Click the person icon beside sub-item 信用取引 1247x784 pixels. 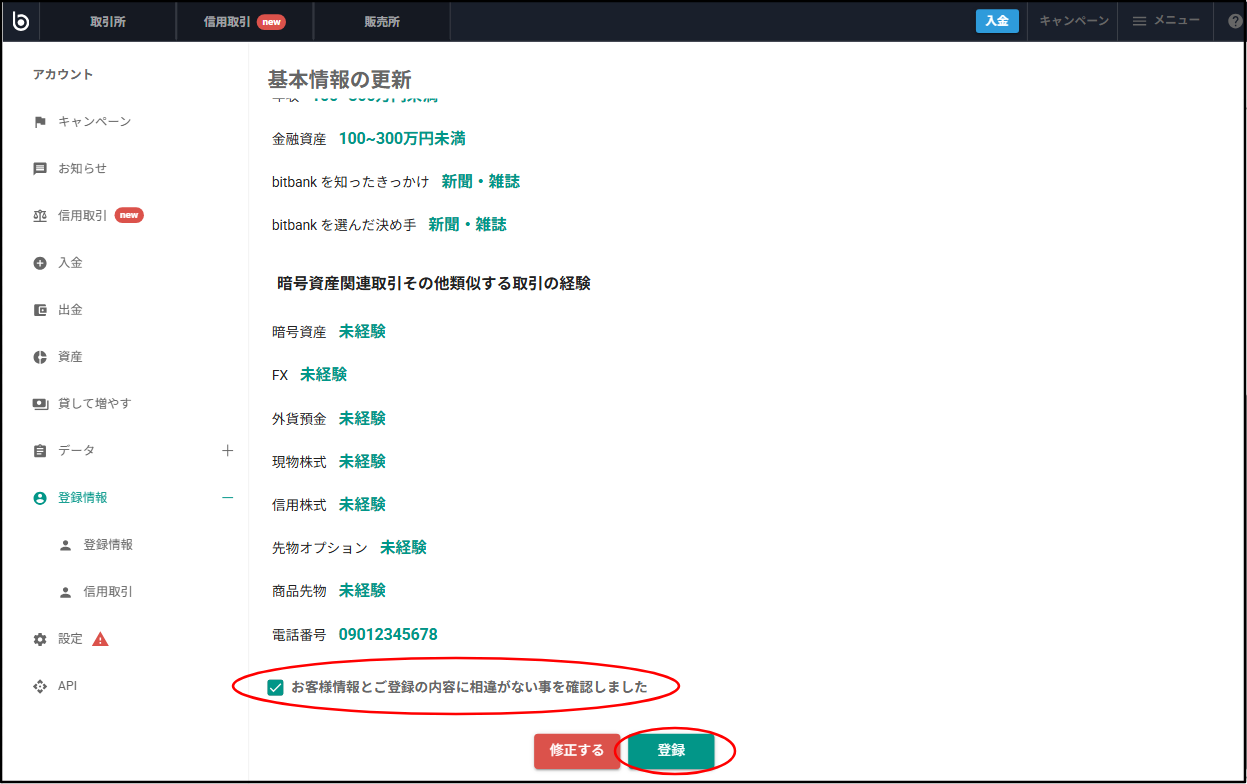66,592
